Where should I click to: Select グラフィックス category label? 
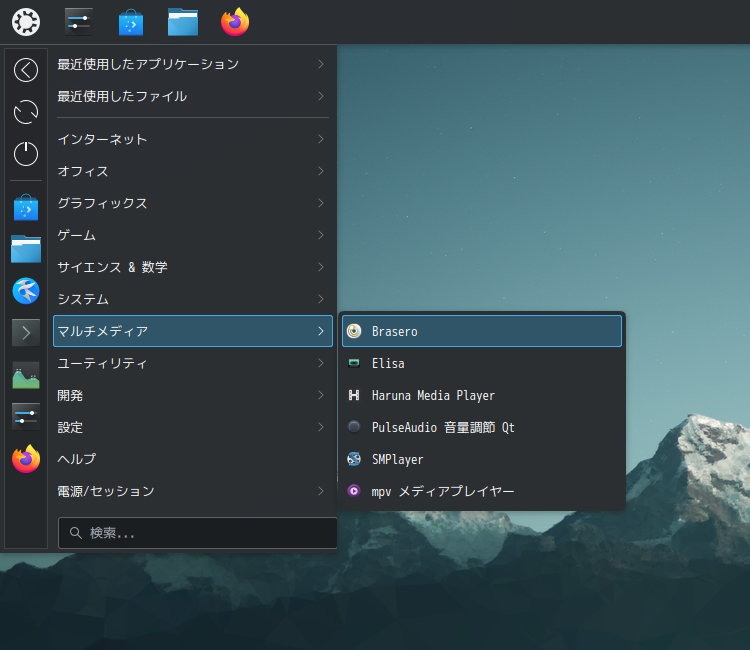[x=102, y=203]
